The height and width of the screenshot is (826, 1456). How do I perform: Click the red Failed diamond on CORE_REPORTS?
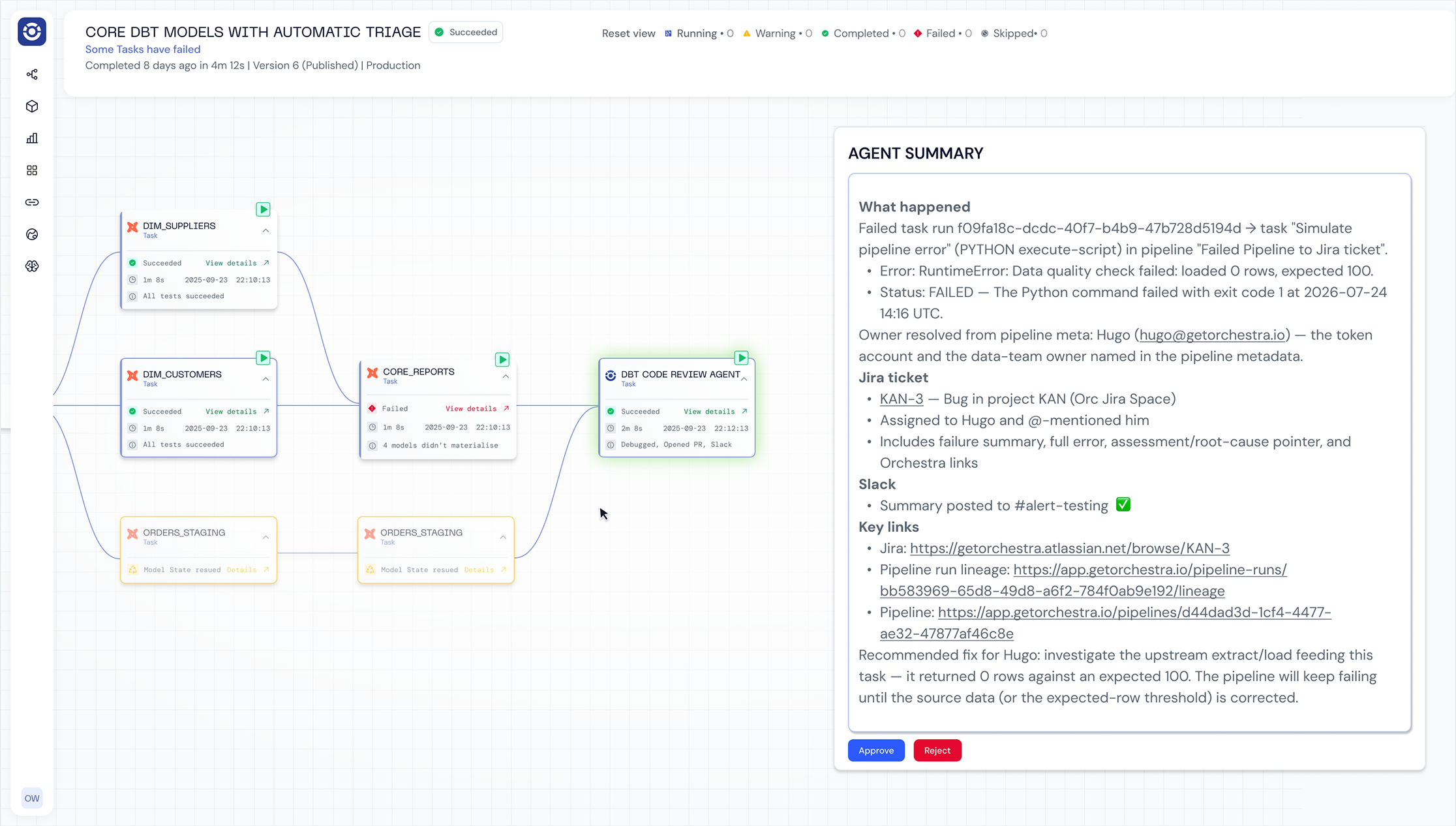pos(372,408)
